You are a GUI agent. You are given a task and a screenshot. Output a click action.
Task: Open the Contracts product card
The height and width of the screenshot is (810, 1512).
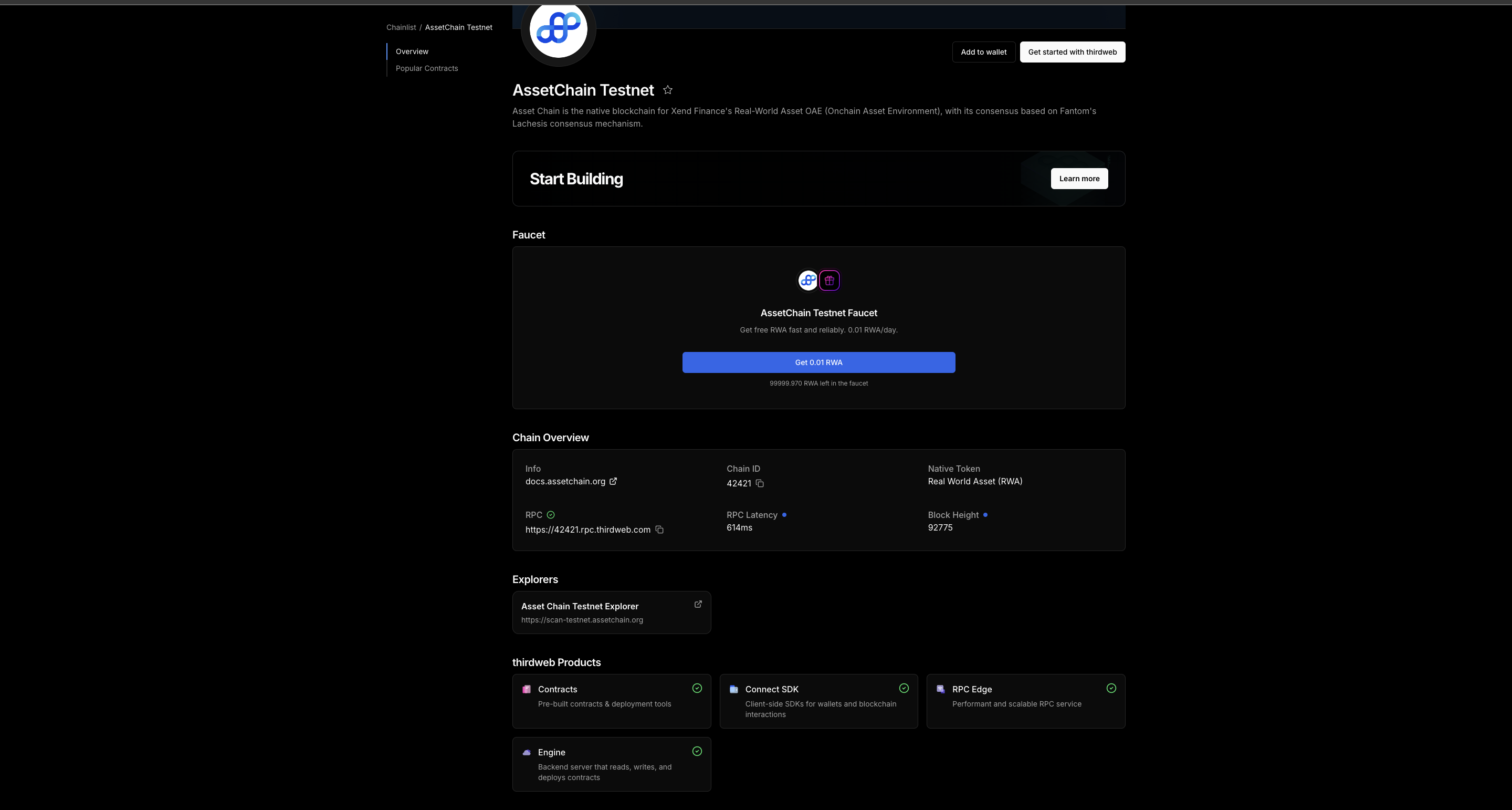point(611,701)
